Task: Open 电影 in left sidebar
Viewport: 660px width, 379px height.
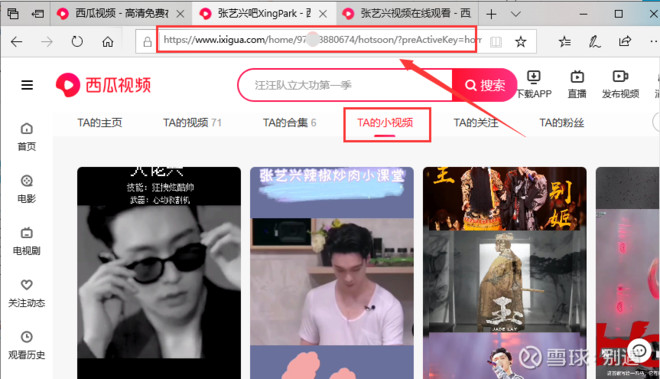Action: point(27,189)
